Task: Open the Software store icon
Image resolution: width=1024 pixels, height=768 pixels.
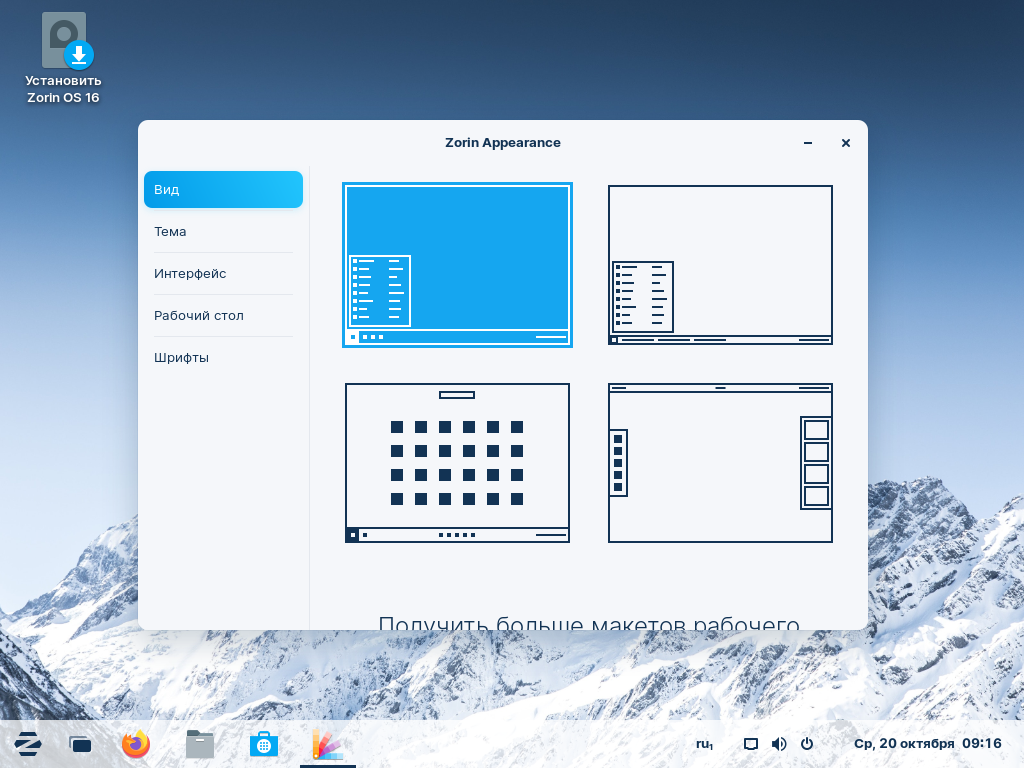Action: [264, 744]
